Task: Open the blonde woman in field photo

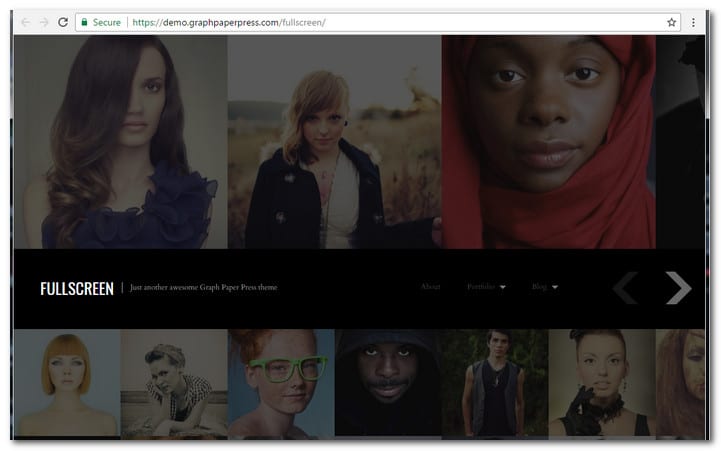Action: 334,141
